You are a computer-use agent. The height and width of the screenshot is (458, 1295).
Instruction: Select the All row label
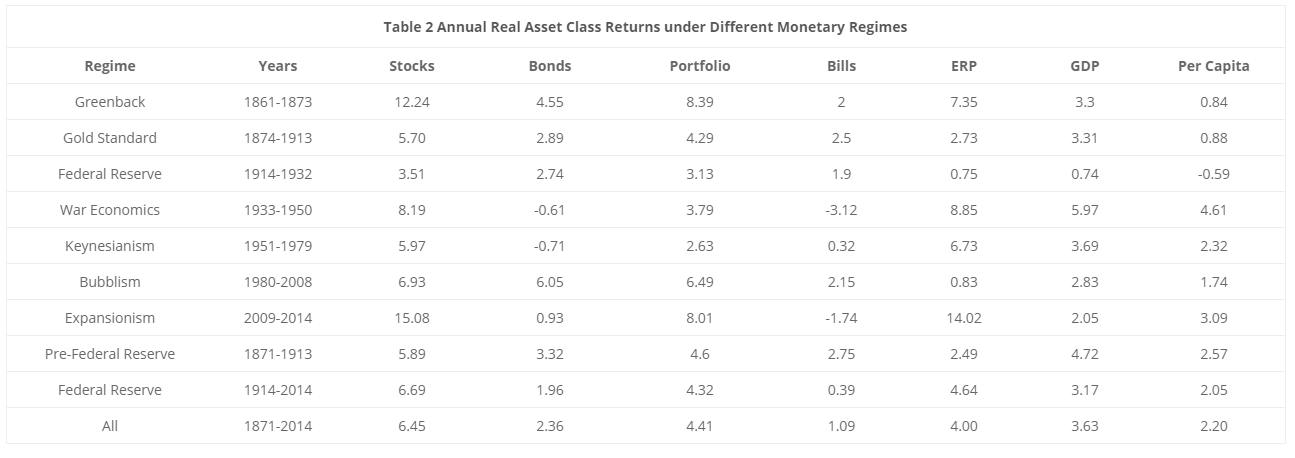tap(110, 426)
